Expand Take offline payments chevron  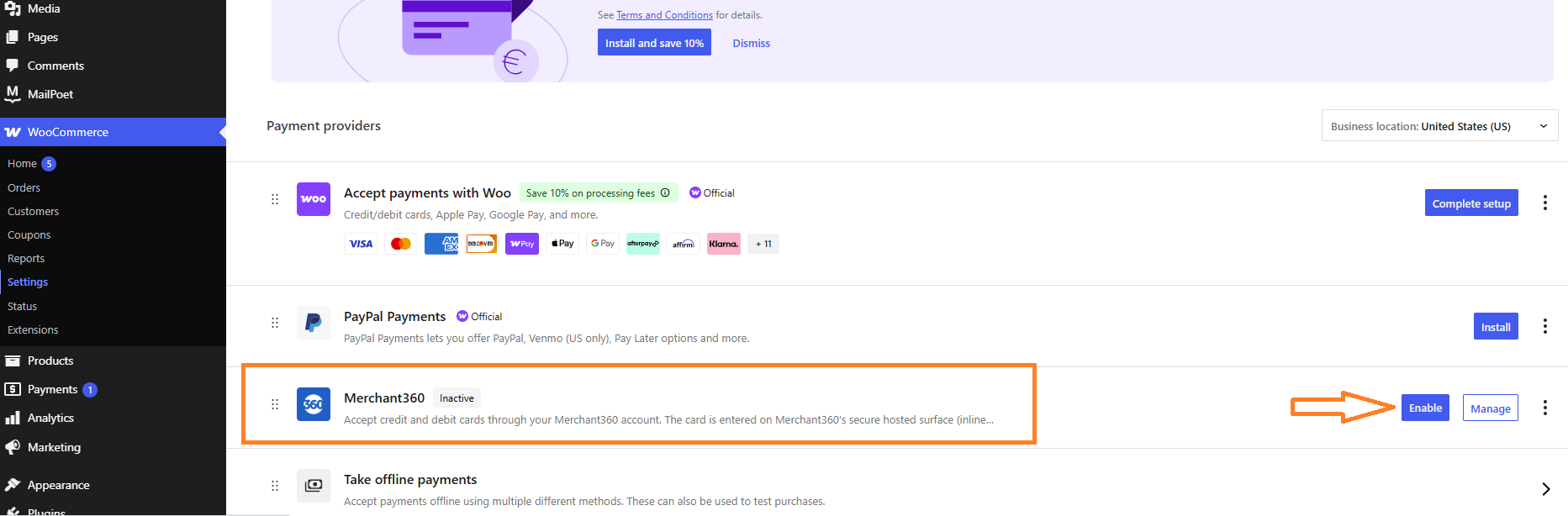click(x=1545, y=489)
